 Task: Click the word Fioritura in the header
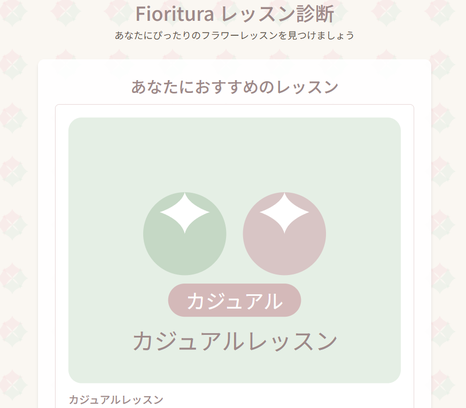click(174, 14)
